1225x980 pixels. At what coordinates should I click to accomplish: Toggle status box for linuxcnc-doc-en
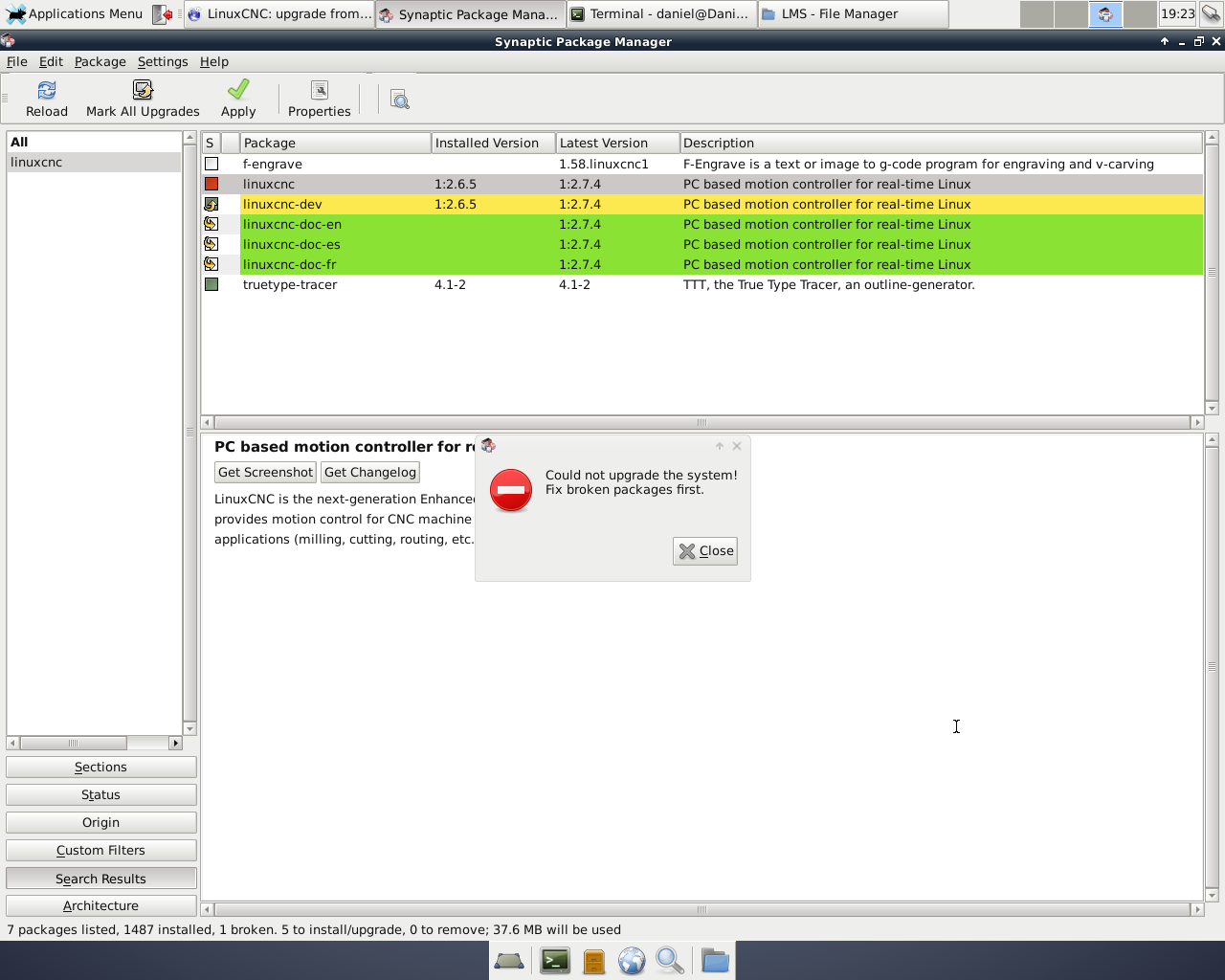tap(212, 224)
